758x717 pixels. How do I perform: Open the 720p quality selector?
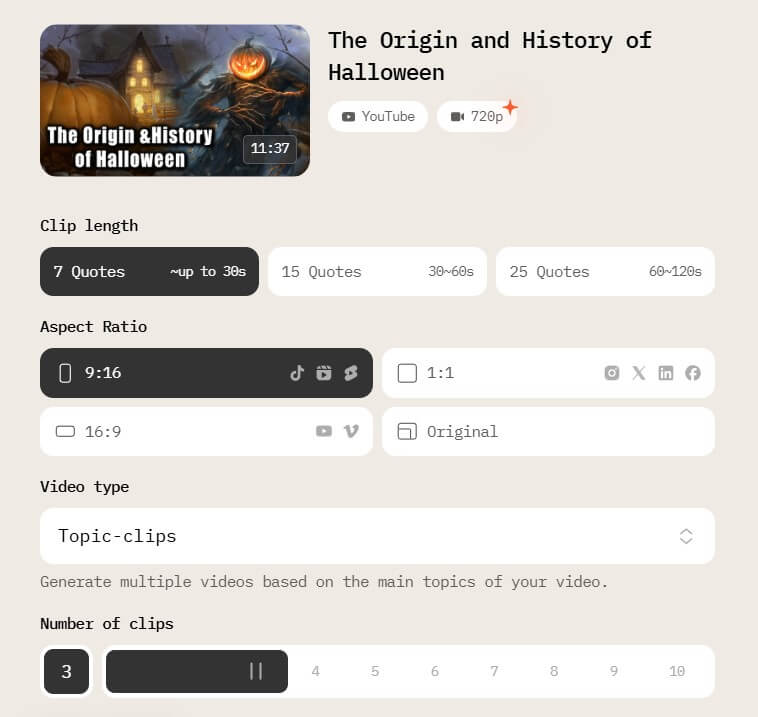click(477, 117)
